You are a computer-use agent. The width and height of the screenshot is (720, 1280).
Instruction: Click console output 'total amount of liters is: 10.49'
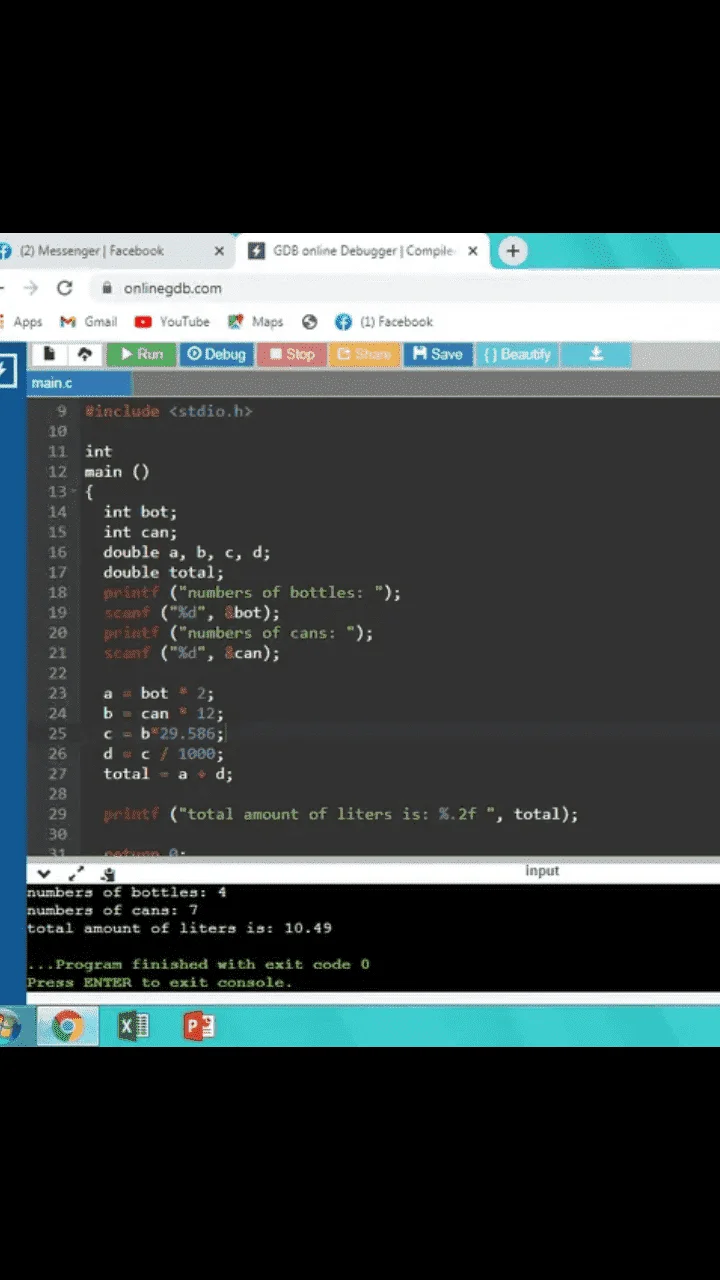[x=179, y=928]
